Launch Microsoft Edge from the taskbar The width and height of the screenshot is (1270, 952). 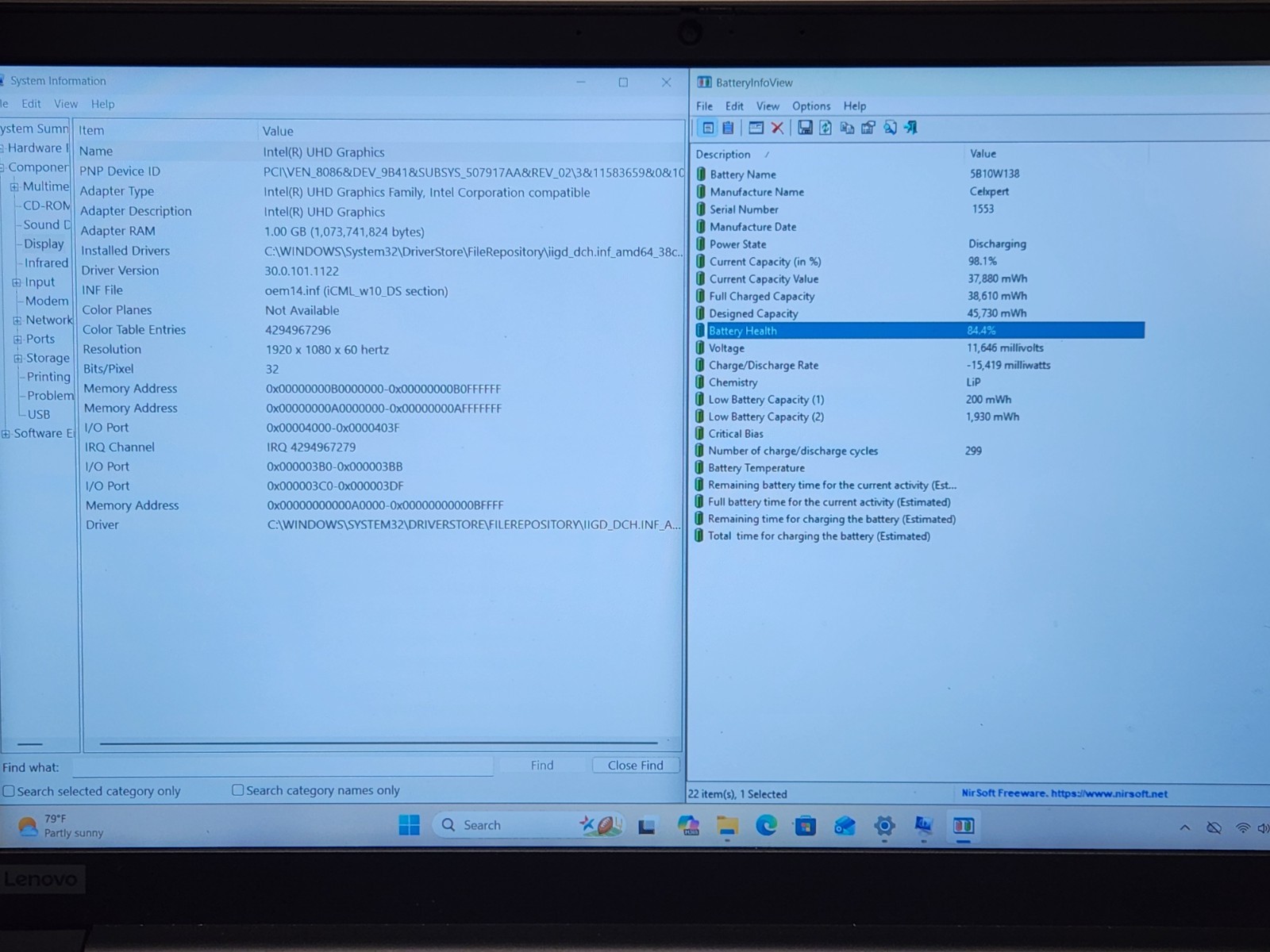[x=766, y=826]
